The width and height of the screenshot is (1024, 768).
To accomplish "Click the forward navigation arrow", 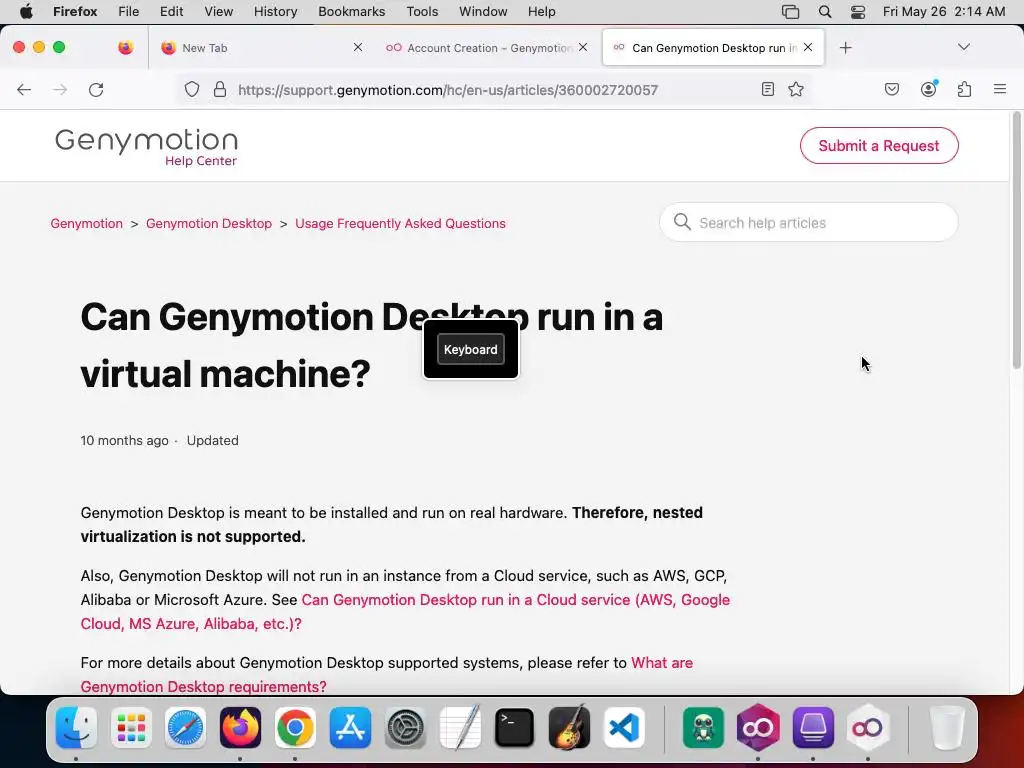I will 60,89.
